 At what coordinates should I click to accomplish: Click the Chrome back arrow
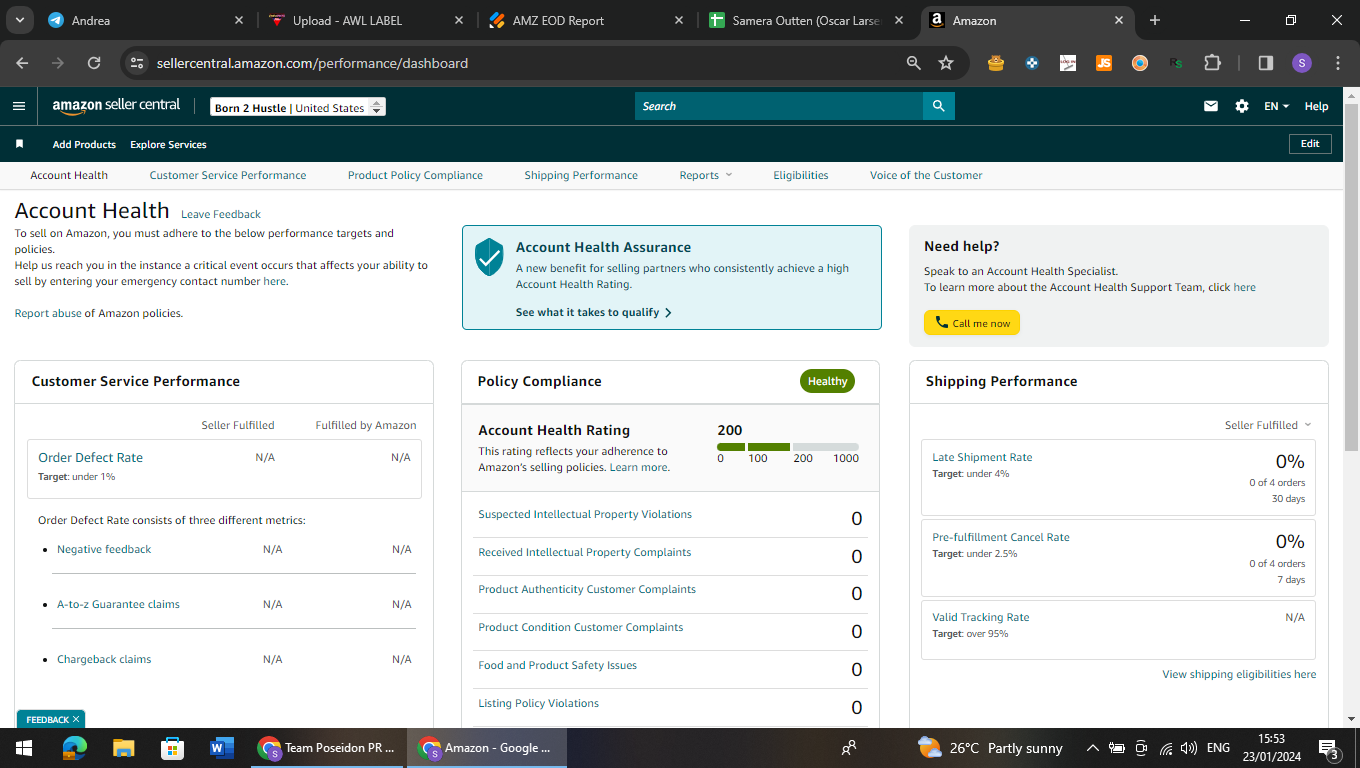pyautogui.click(x=22, y=63)
